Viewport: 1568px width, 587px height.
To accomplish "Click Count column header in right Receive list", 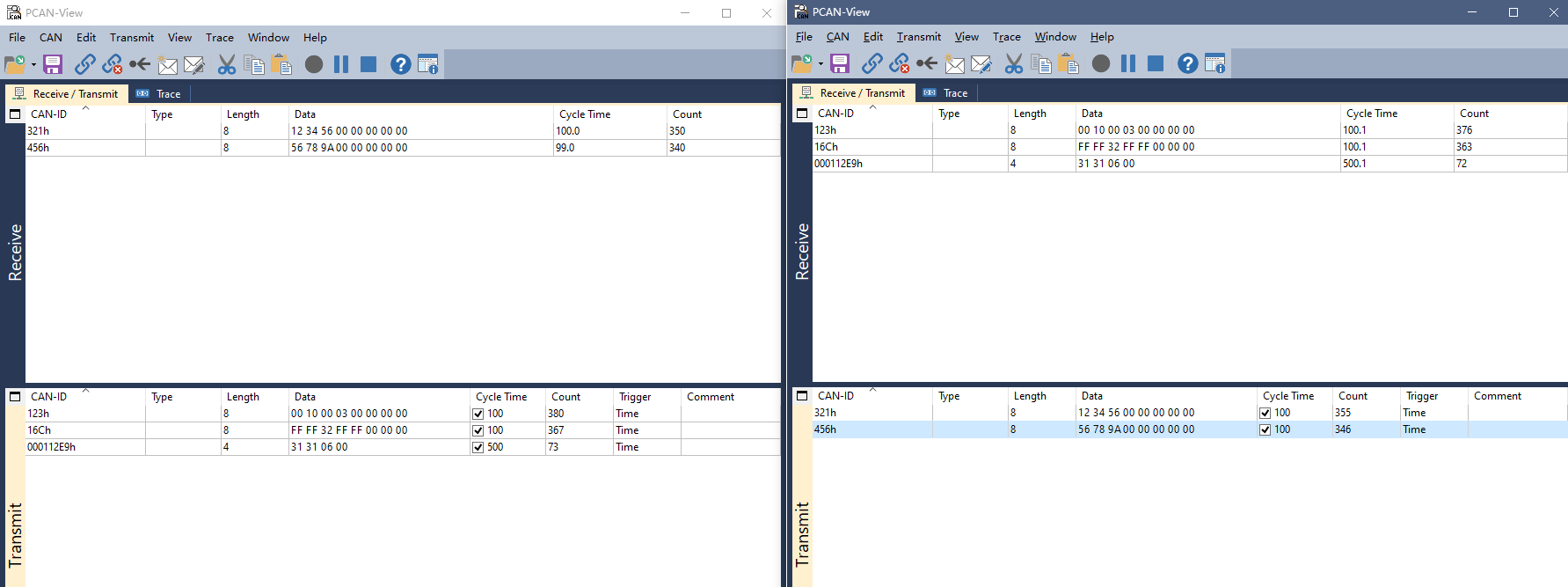I will tap(1474, 114).
